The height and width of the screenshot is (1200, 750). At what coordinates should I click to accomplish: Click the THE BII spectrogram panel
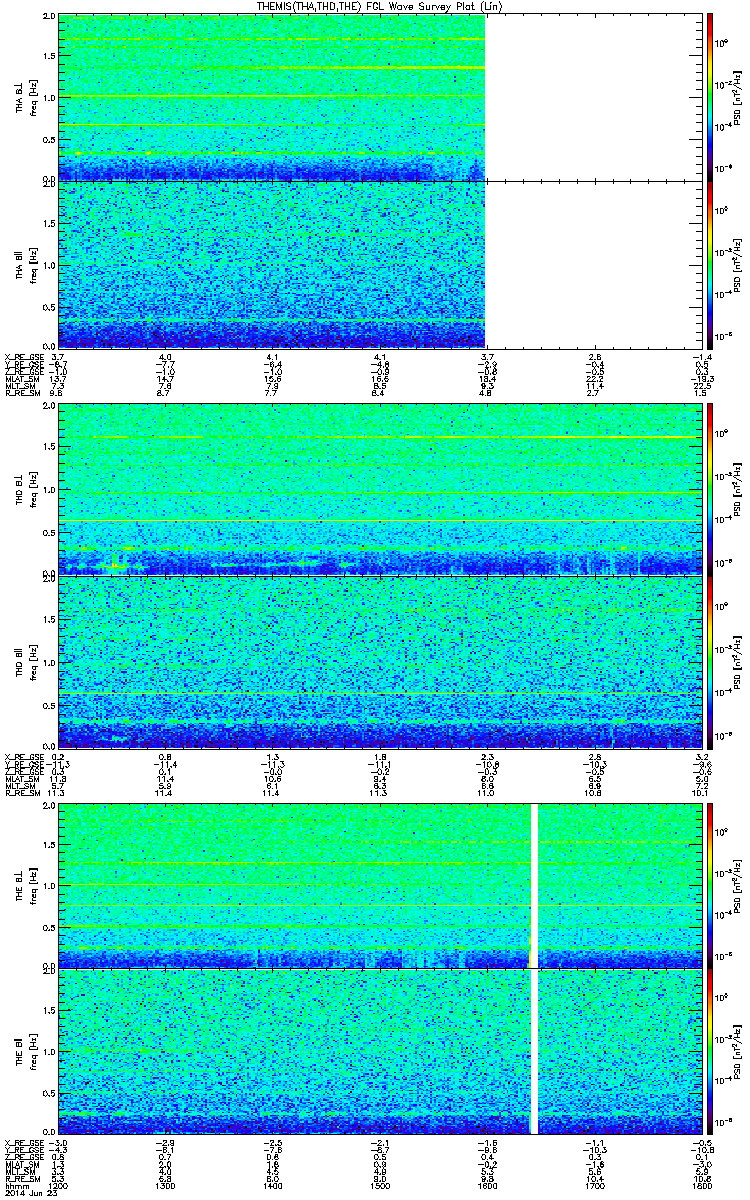pos(378,1051)
